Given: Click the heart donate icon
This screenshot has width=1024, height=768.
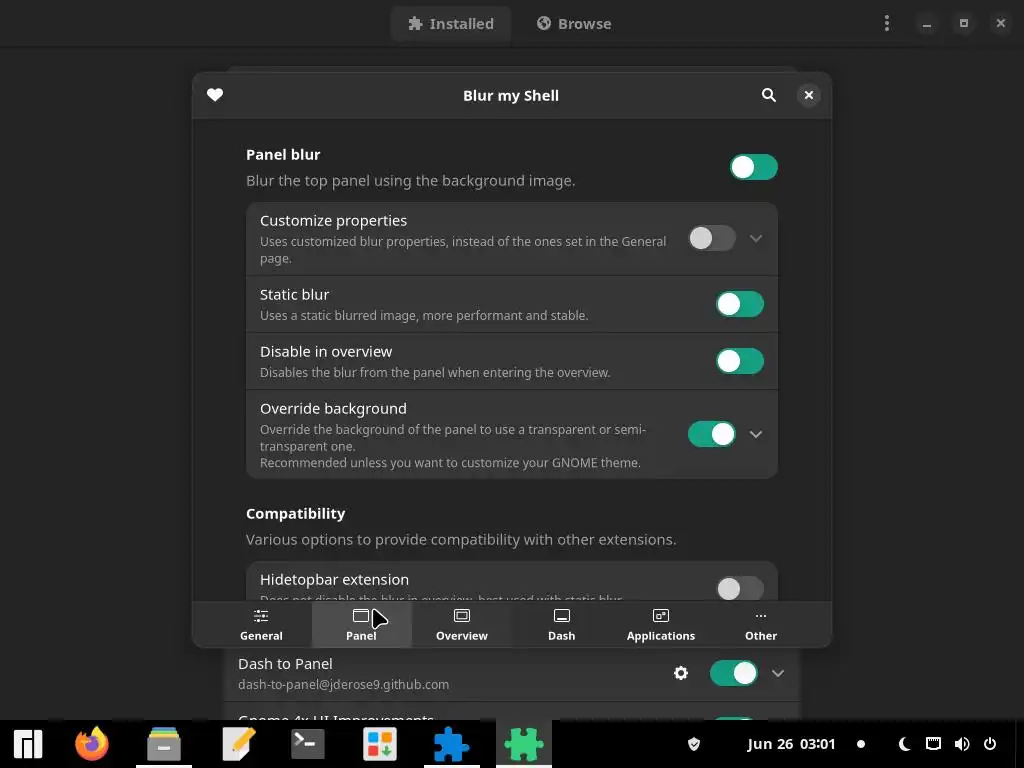Looking at the screenshot, I should click(215, 95).
